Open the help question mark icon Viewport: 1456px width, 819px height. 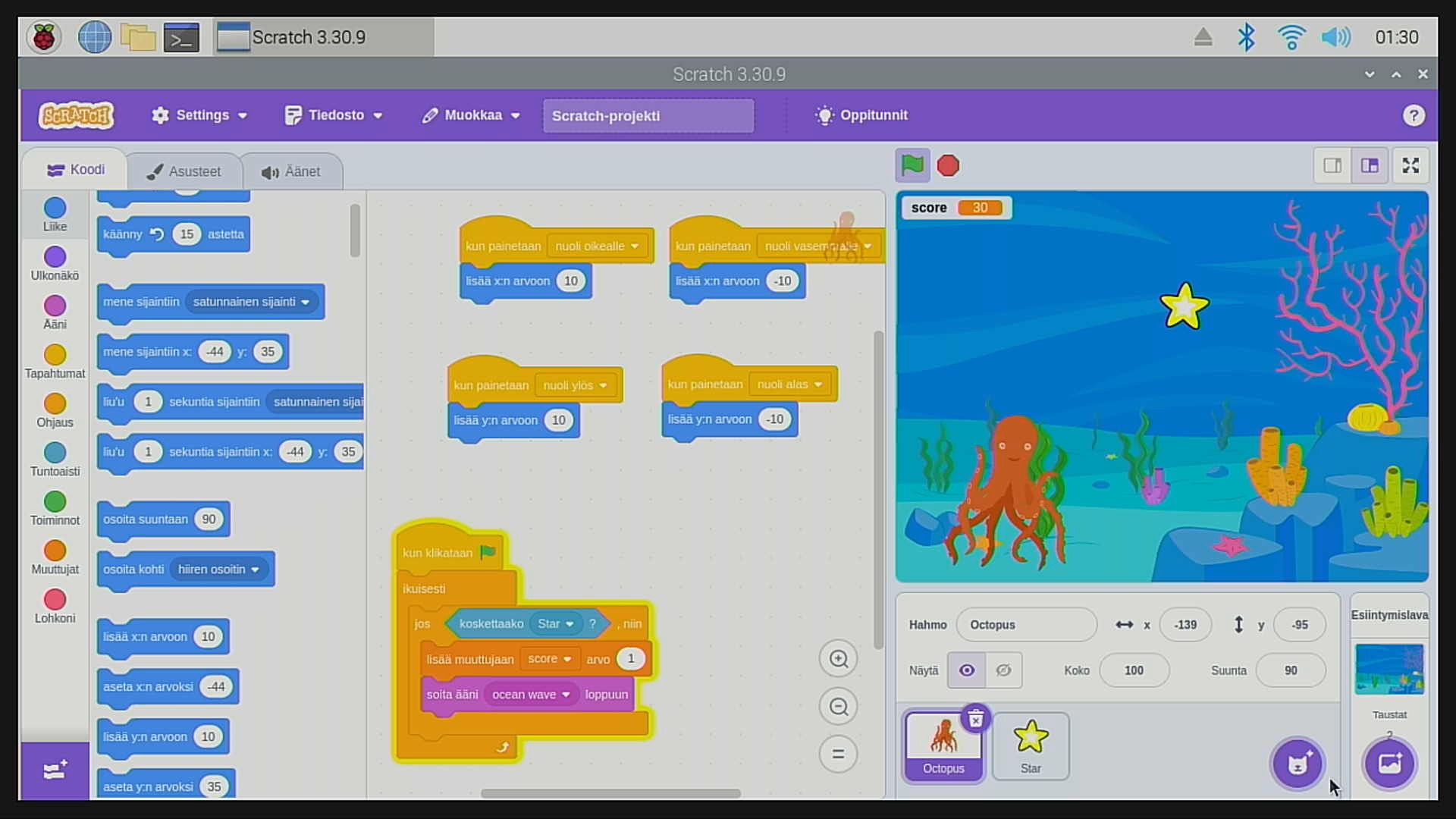tap(1413, 115)
